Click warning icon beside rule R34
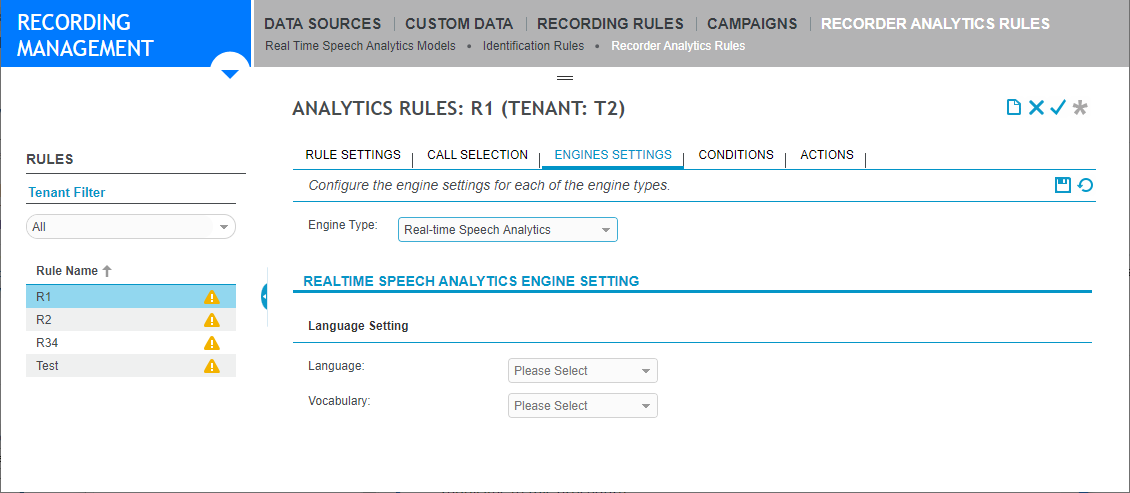This screenshot has height=493, width=1130. (211, 342)
